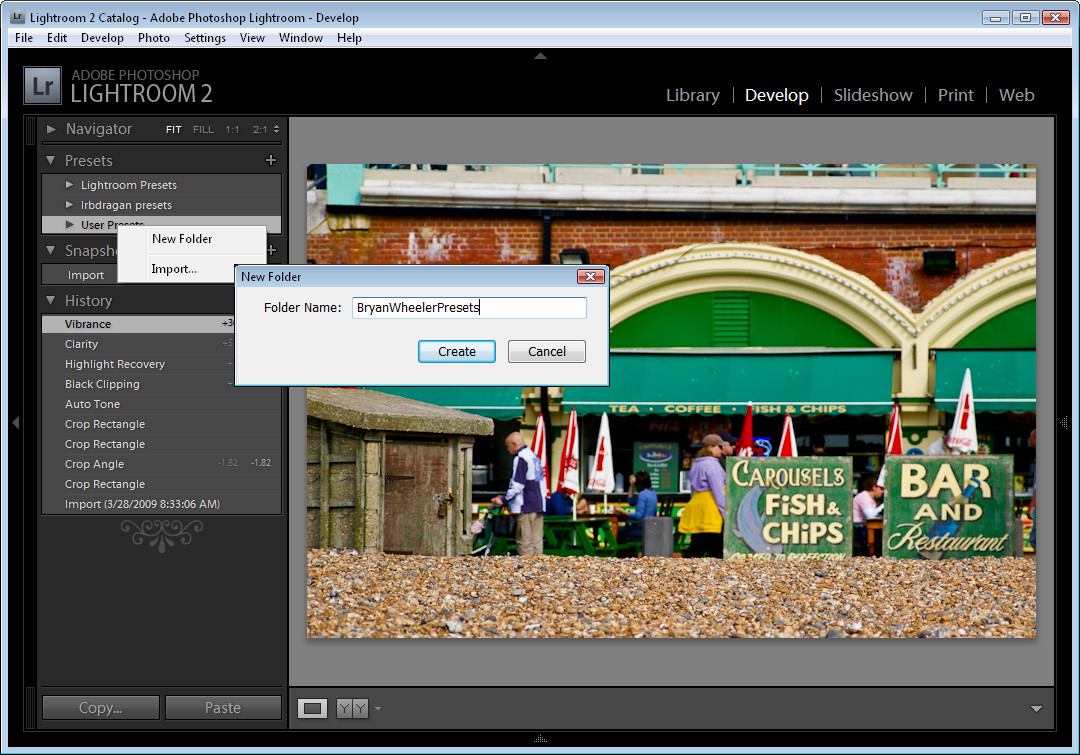Image resolution: width=1080 pixels, height=755 pixels.
Task: Click the Paste settings button
Action: [223, 707]
